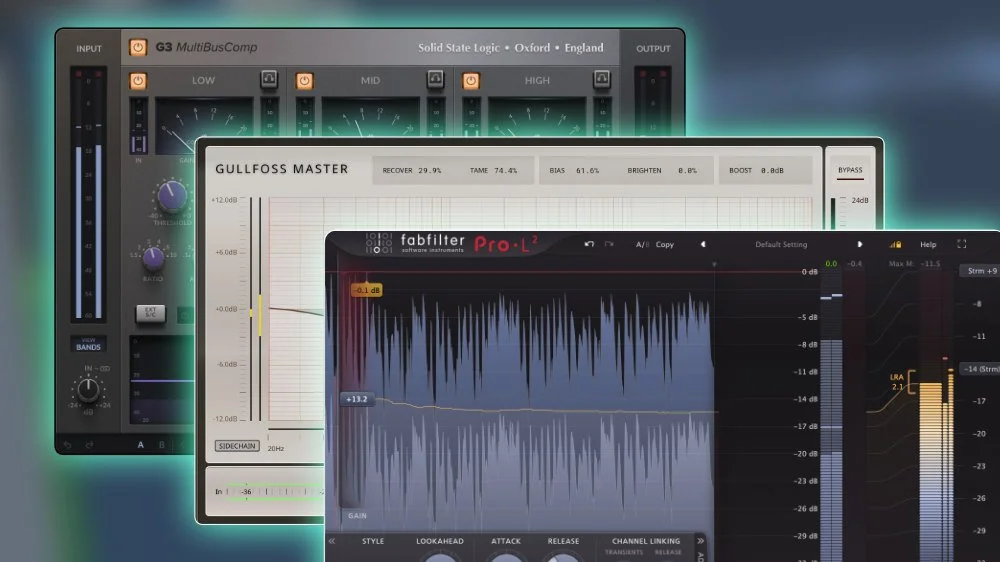This screenshot has height=562, width=1000.
Task: Click the input gain dB knob in MultiBusComp
Action: pos(88,388)
